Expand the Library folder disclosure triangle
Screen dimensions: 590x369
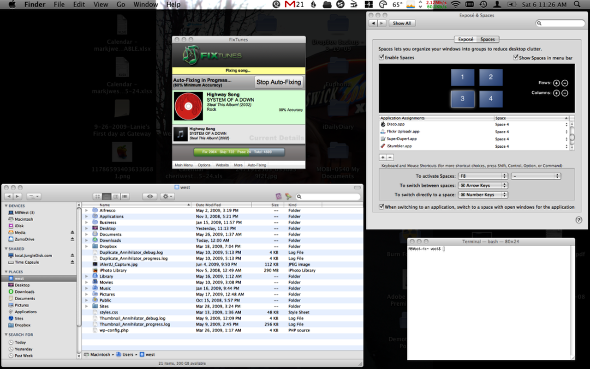pyautogui.click(x=87, y=276)
